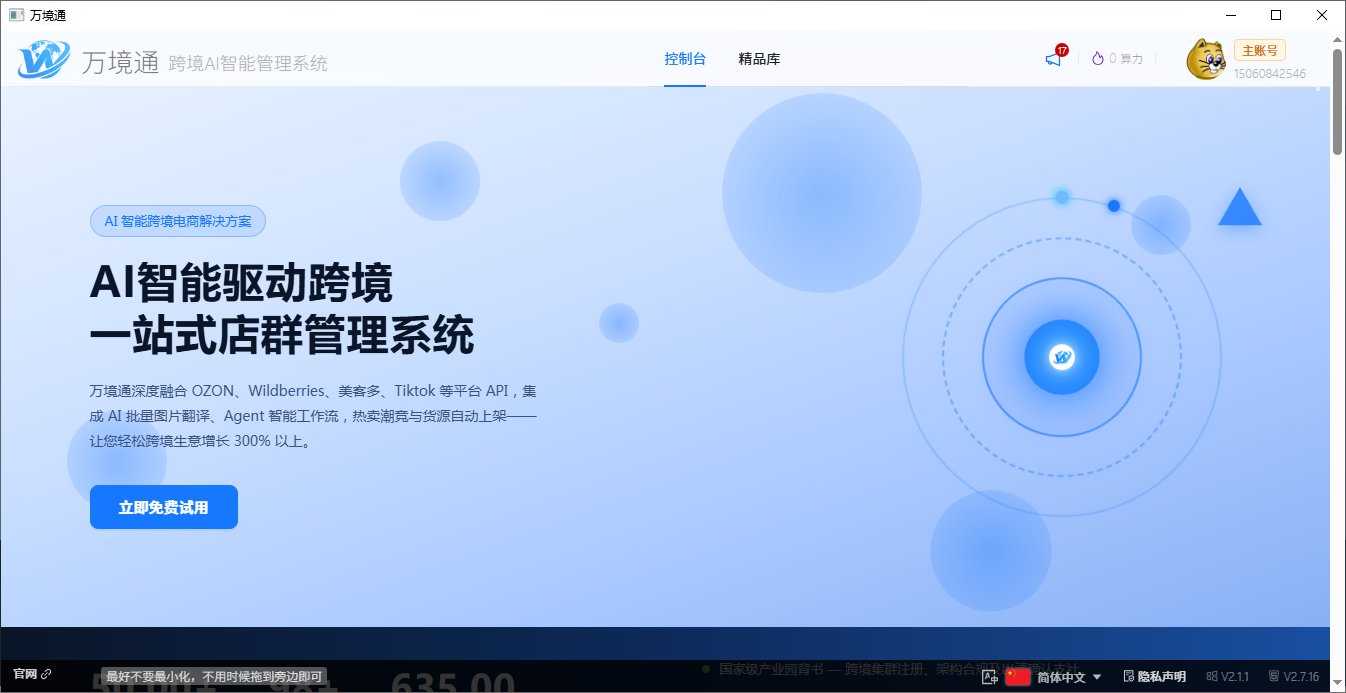Switch to the 精品库 tab
This screenshot has height=693, width=1346.
pos(759,59)
